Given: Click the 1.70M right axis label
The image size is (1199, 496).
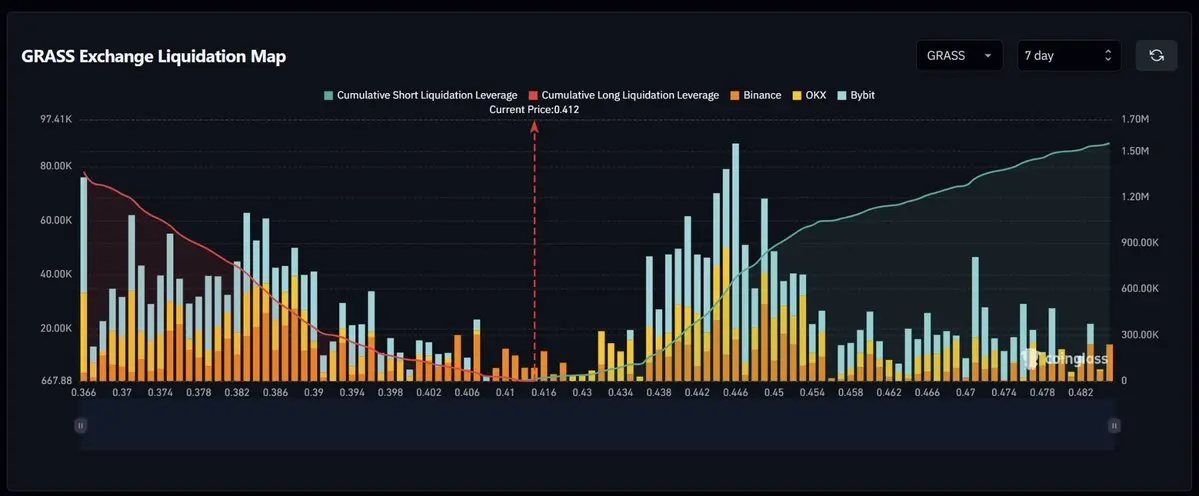Looking at the screenshot, I should (x=1134, y=120).
